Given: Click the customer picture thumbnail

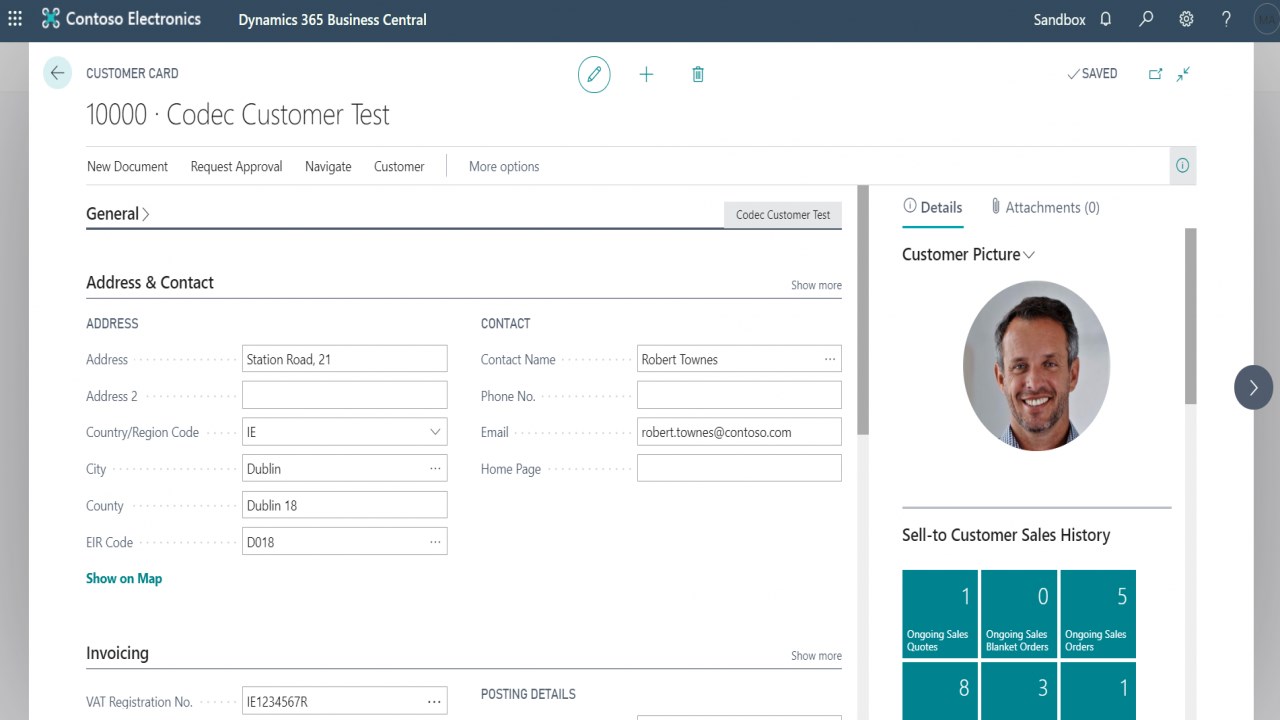Looking at the screenshot, I should [x=1036, y=366].
